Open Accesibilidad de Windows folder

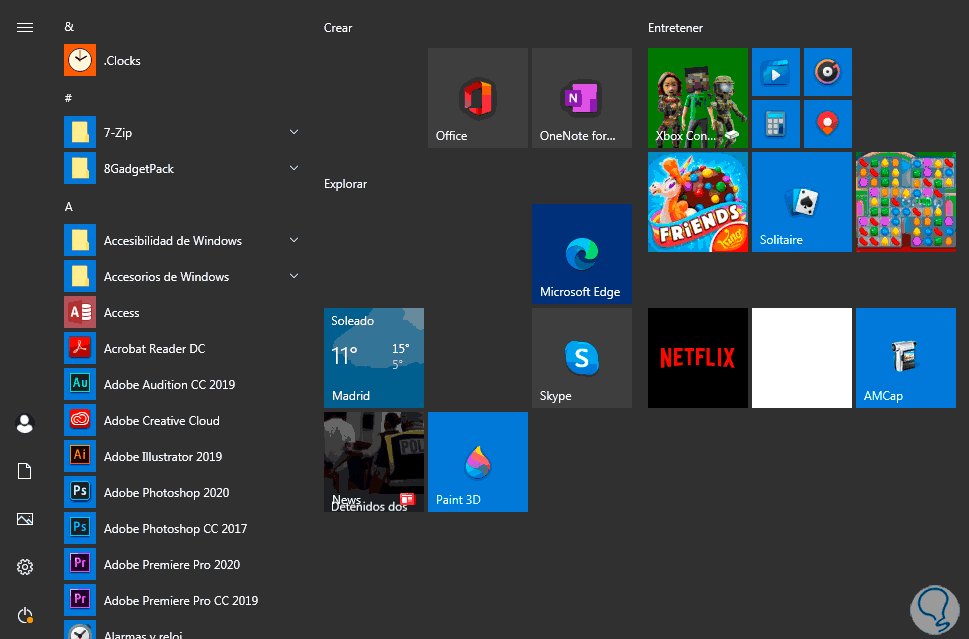pos(182,240)
